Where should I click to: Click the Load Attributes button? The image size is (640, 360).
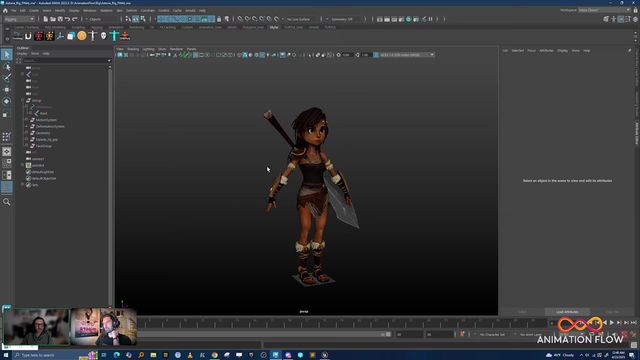[567, 312]
